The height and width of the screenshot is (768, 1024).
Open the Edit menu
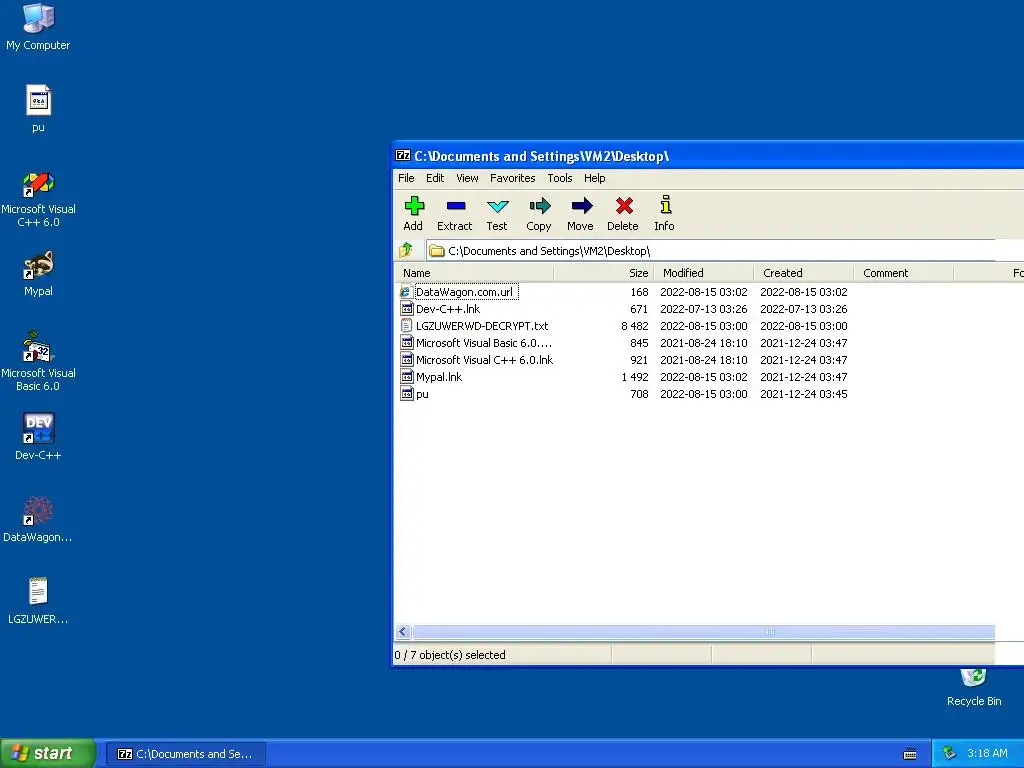pyautogui.click(x=435, y=178)
